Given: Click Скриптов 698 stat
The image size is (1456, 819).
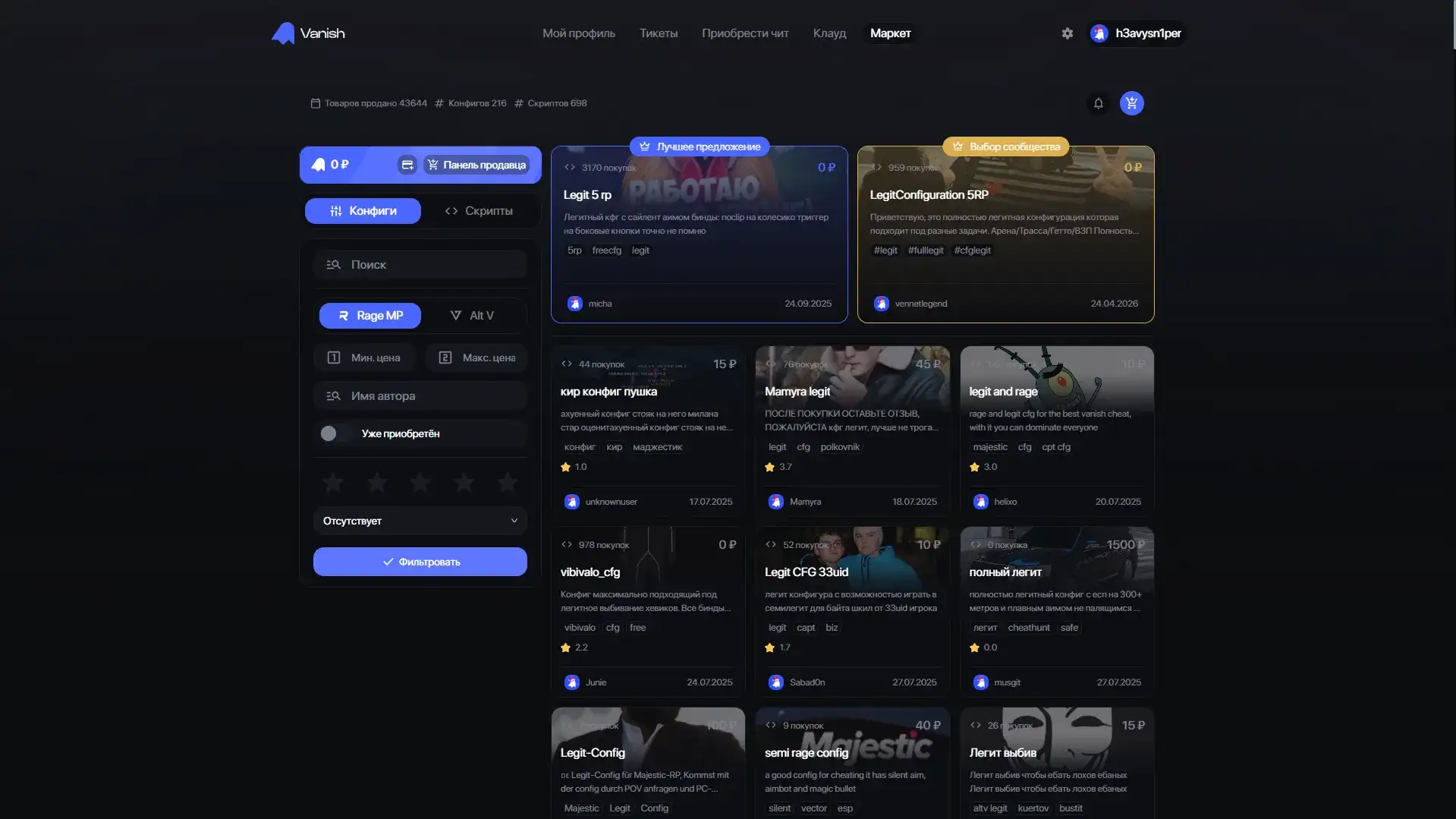Looking at the screenshot, I should 551,103.
